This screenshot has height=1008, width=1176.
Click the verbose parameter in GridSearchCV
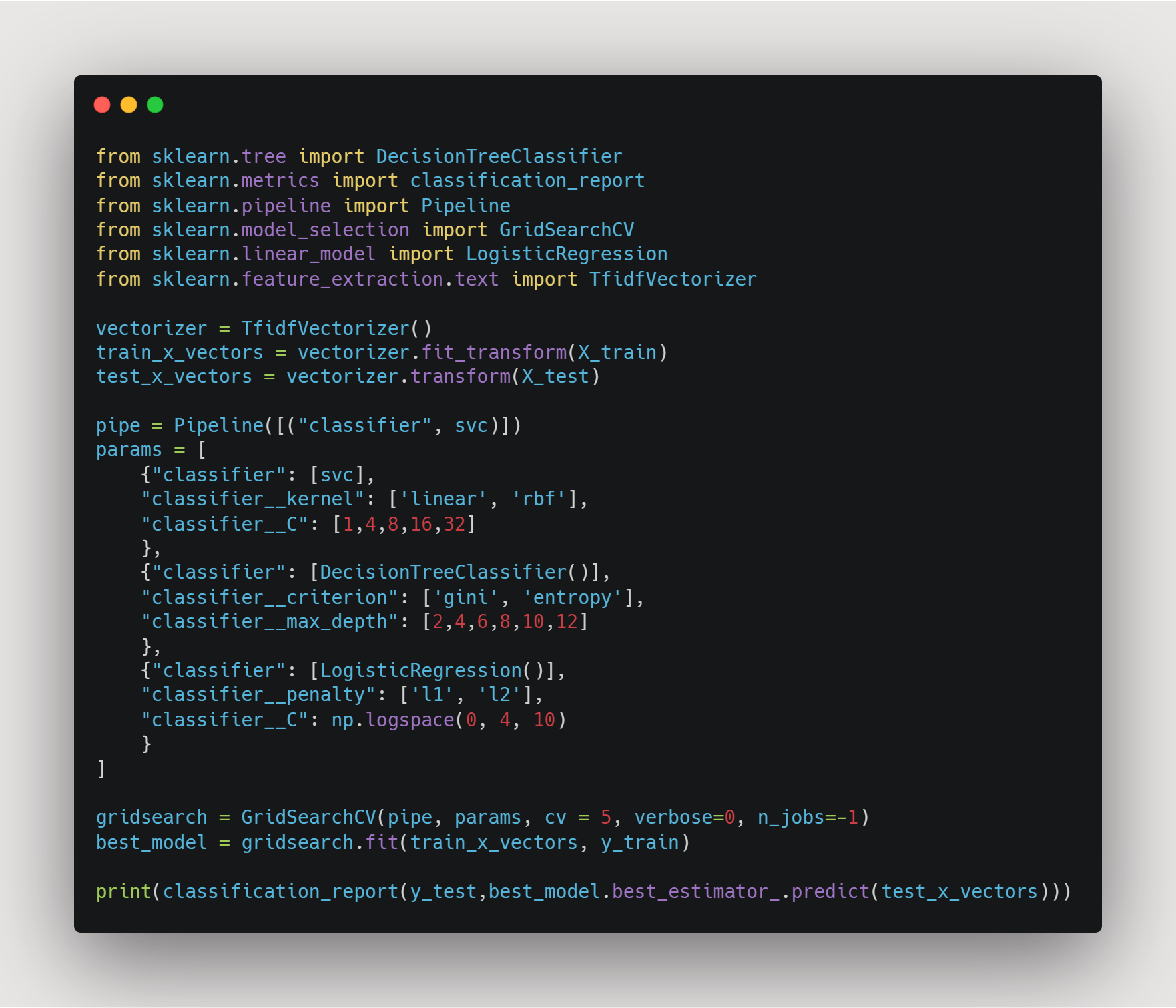[673, 818]
